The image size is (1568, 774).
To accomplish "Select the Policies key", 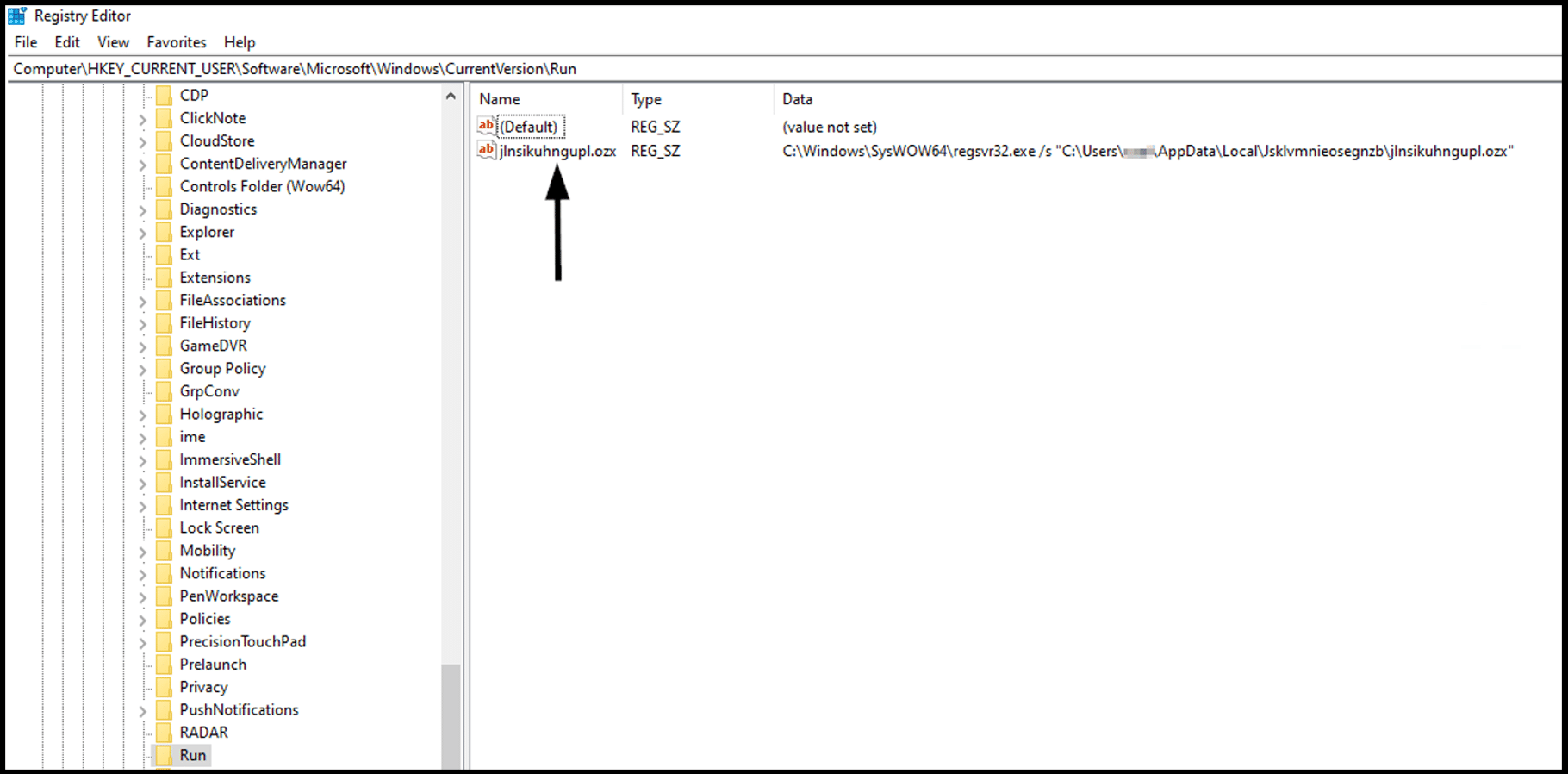I will click(x=205, y=619).
